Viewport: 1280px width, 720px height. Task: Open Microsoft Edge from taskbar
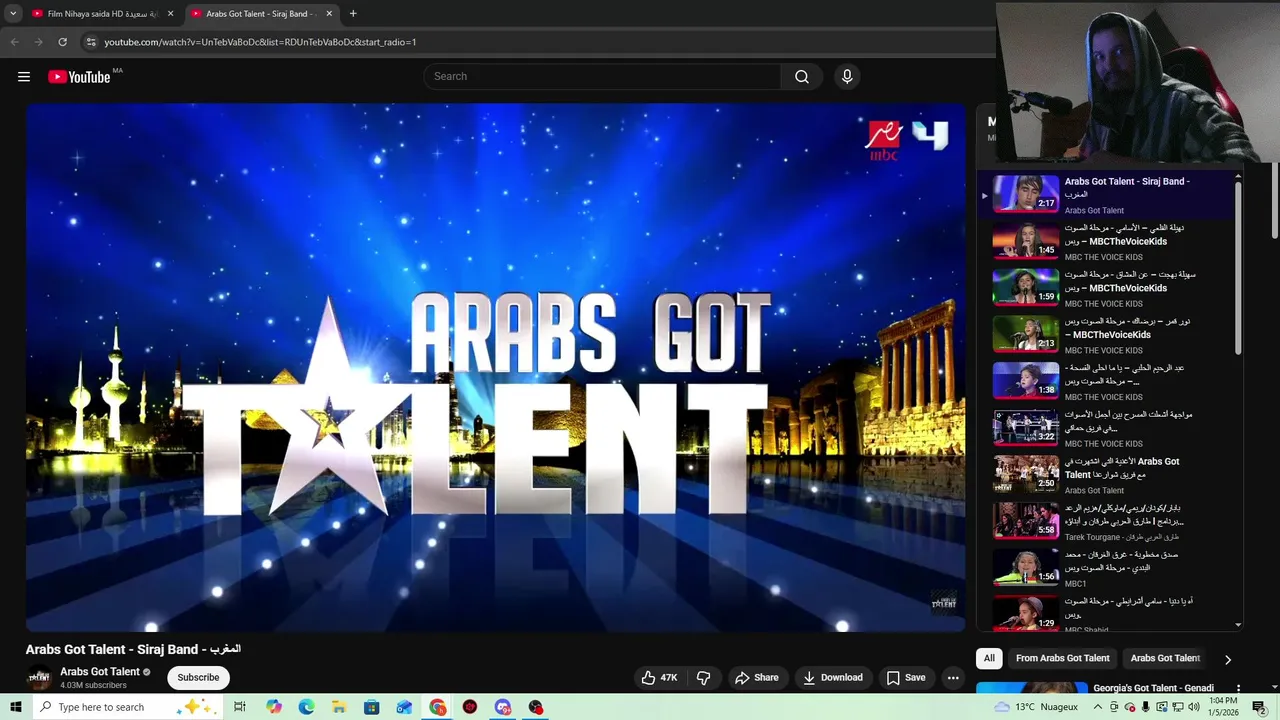click(x=306, y=707)
